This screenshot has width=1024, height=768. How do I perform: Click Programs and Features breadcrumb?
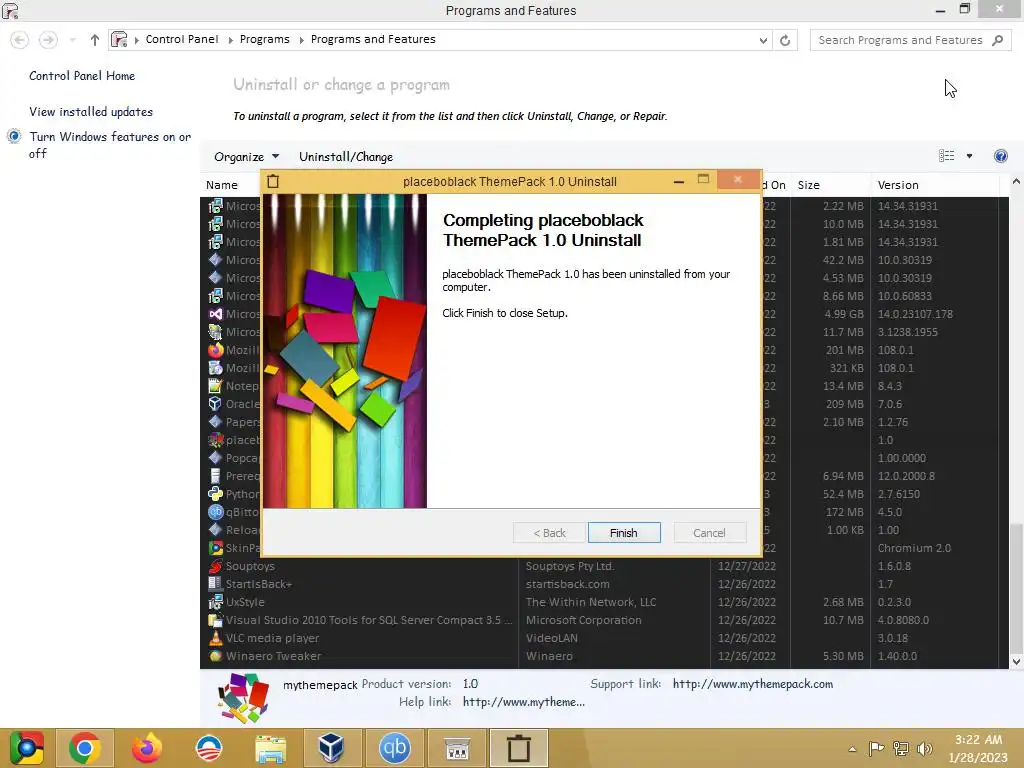point(373,39)
